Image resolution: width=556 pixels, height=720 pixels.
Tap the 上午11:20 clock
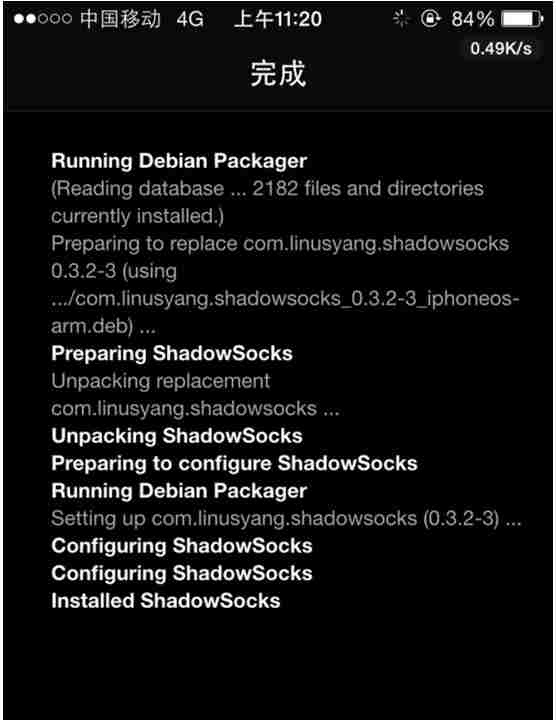pyautogui.click(x=278, y=19)
